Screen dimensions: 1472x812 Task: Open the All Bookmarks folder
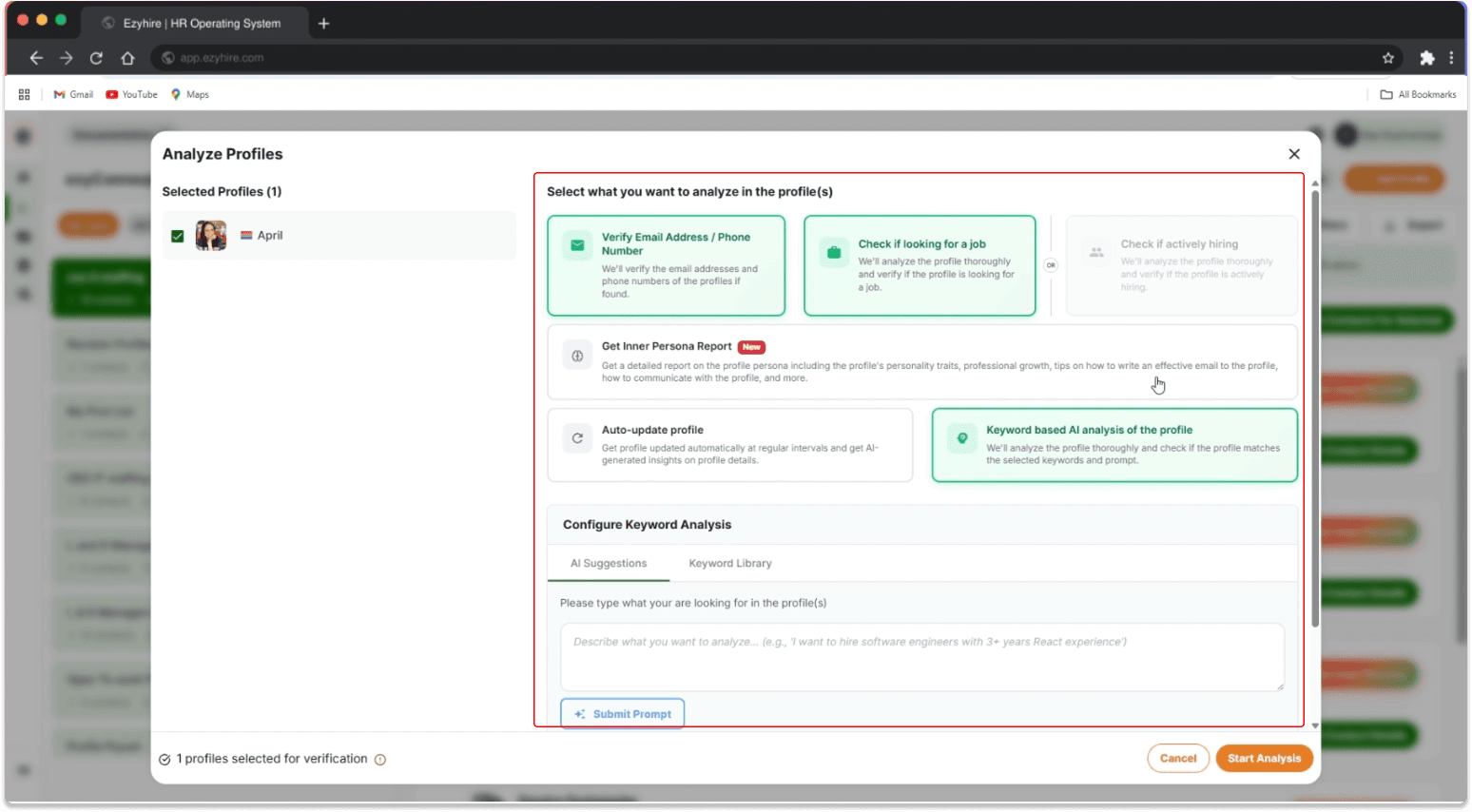tap(1418, 95)
